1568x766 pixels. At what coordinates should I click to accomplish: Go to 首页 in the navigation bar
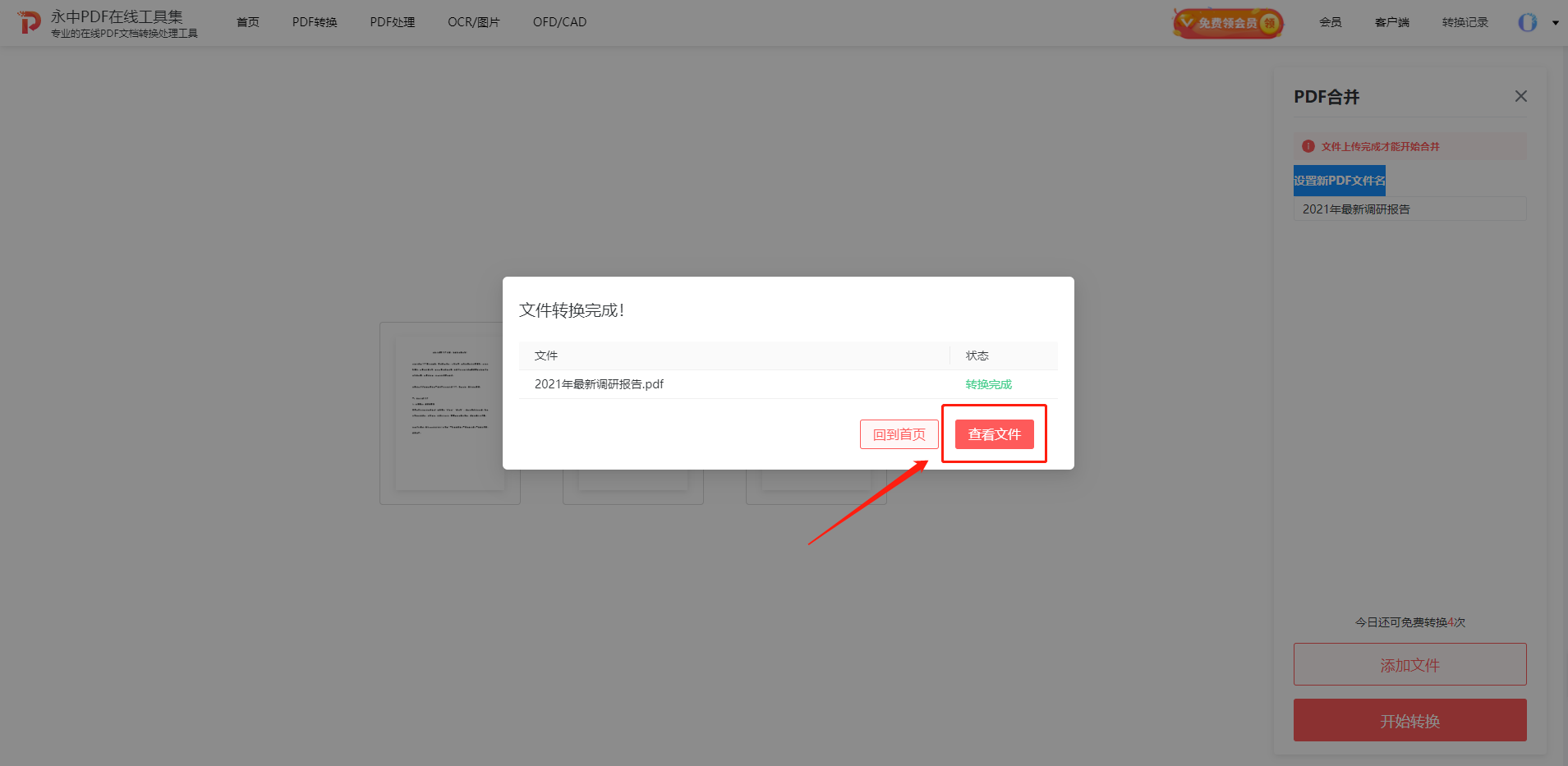pyautogui.click(x=248, y=22)
